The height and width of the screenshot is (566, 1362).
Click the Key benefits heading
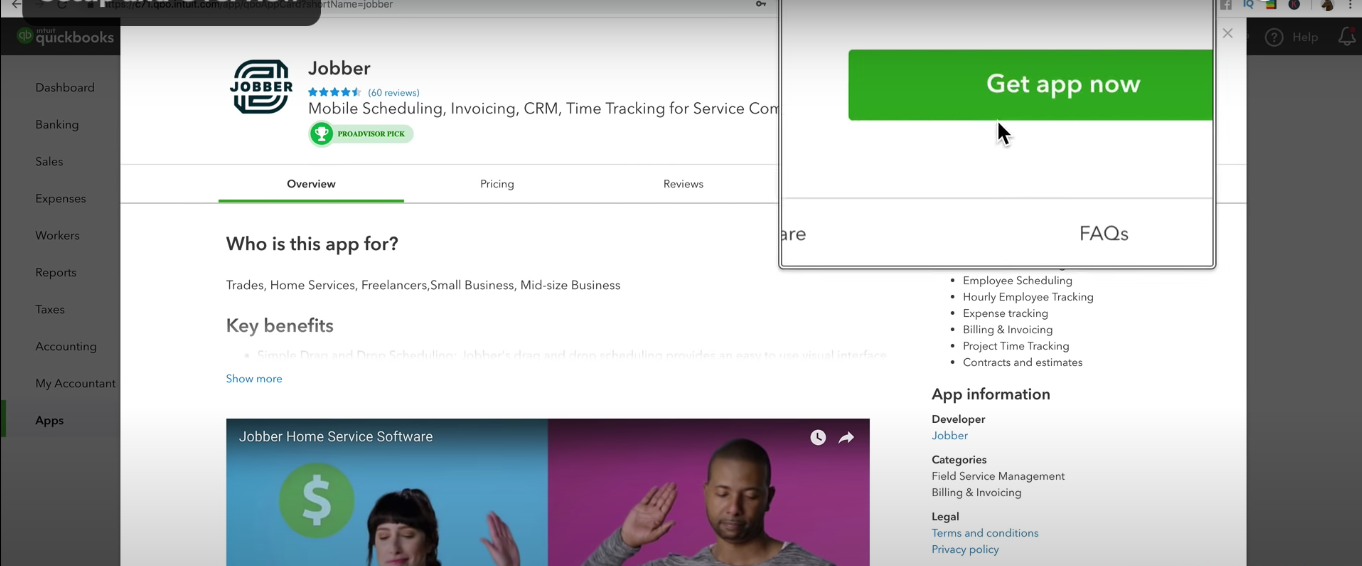click(x=280, y=326)
